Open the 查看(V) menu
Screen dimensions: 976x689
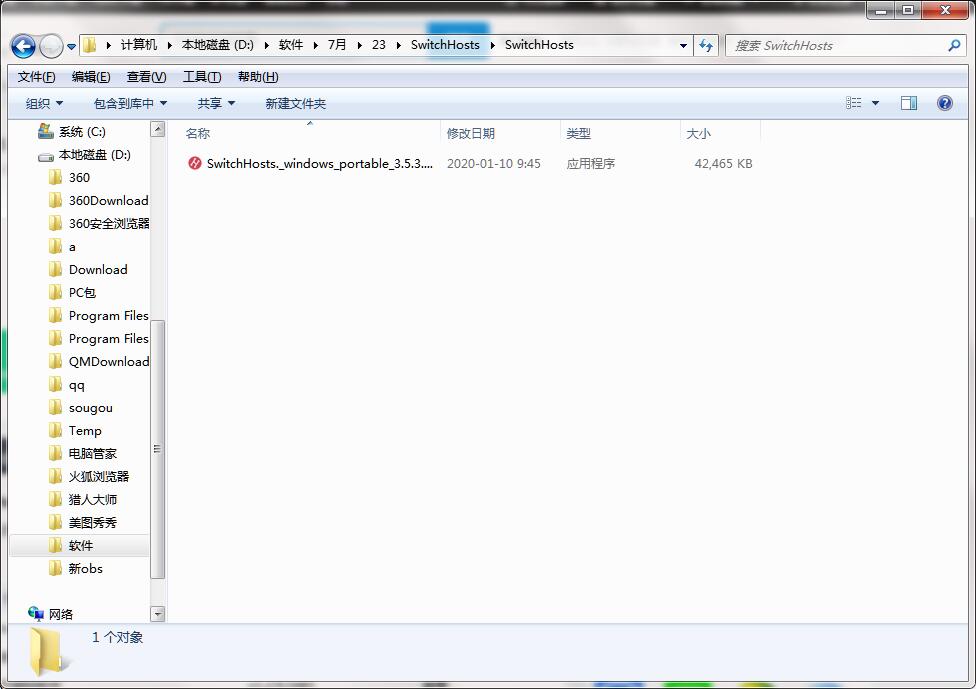point(146,77)
